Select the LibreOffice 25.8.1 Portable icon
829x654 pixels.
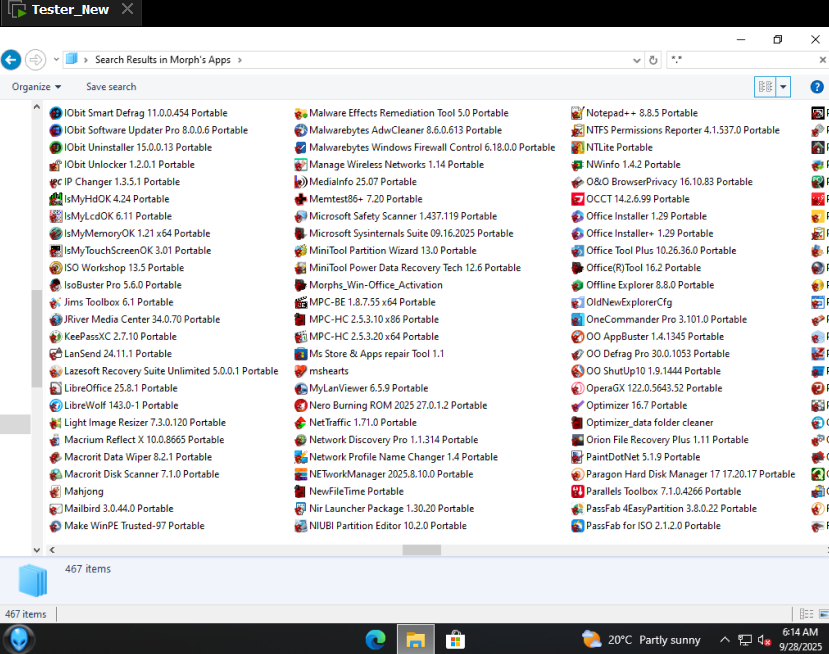coord(56,389)
